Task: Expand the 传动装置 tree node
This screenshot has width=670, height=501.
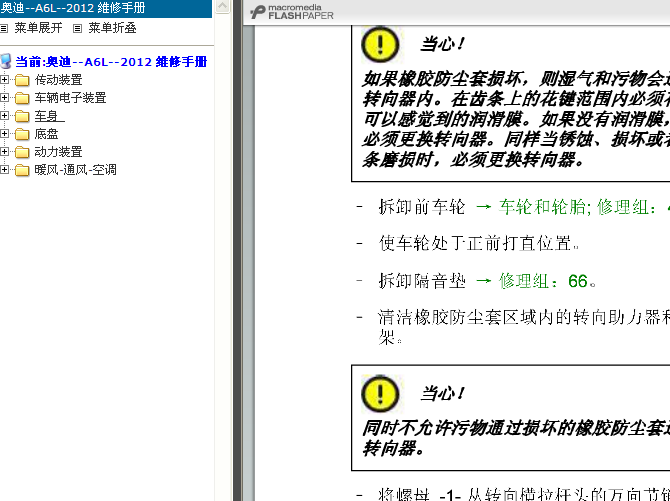Action: (4, 80)
